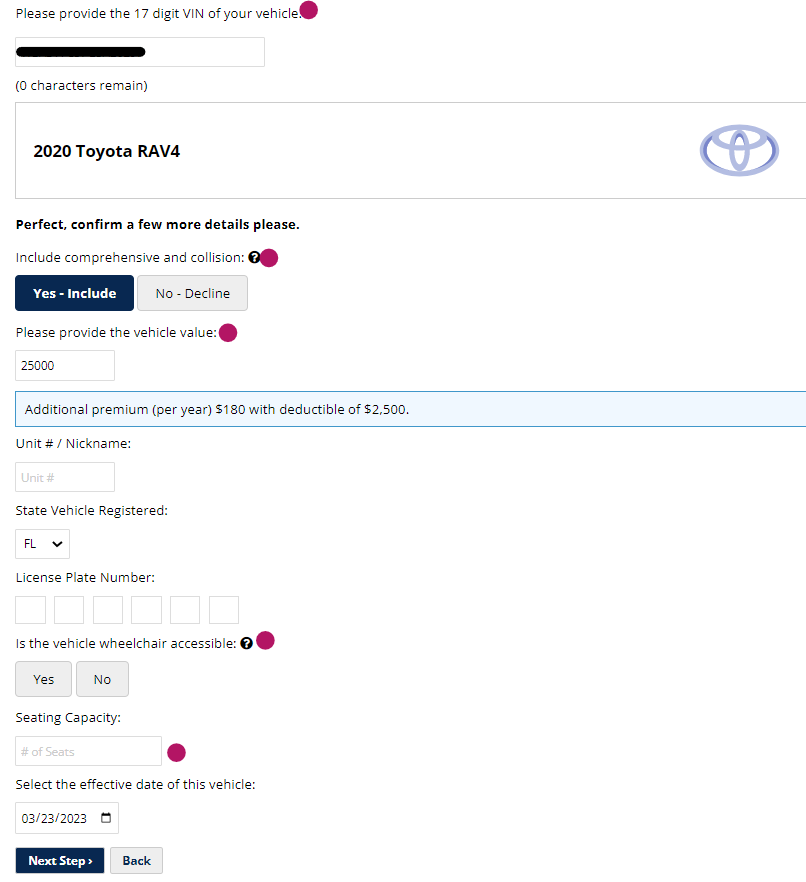
Task: Click first License Plate Number box
Action: pyautogui.click(x=30, y=610)
